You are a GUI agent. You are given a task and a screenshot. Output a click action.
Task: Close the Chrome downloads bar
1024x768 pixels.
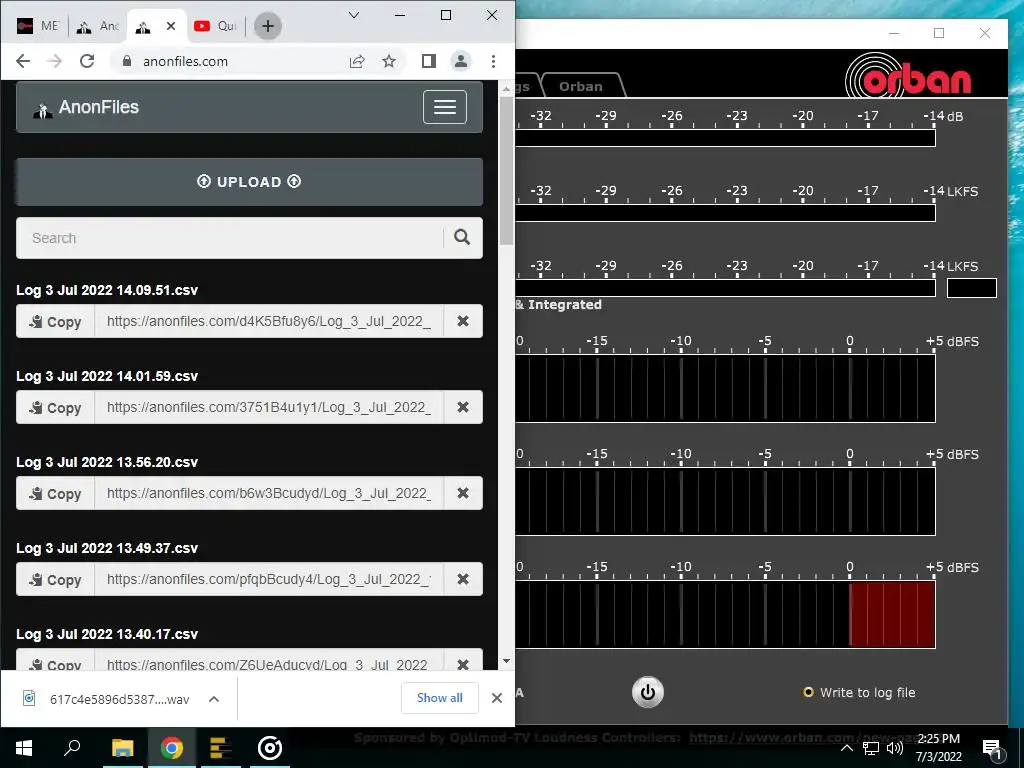tap(497, 698)
